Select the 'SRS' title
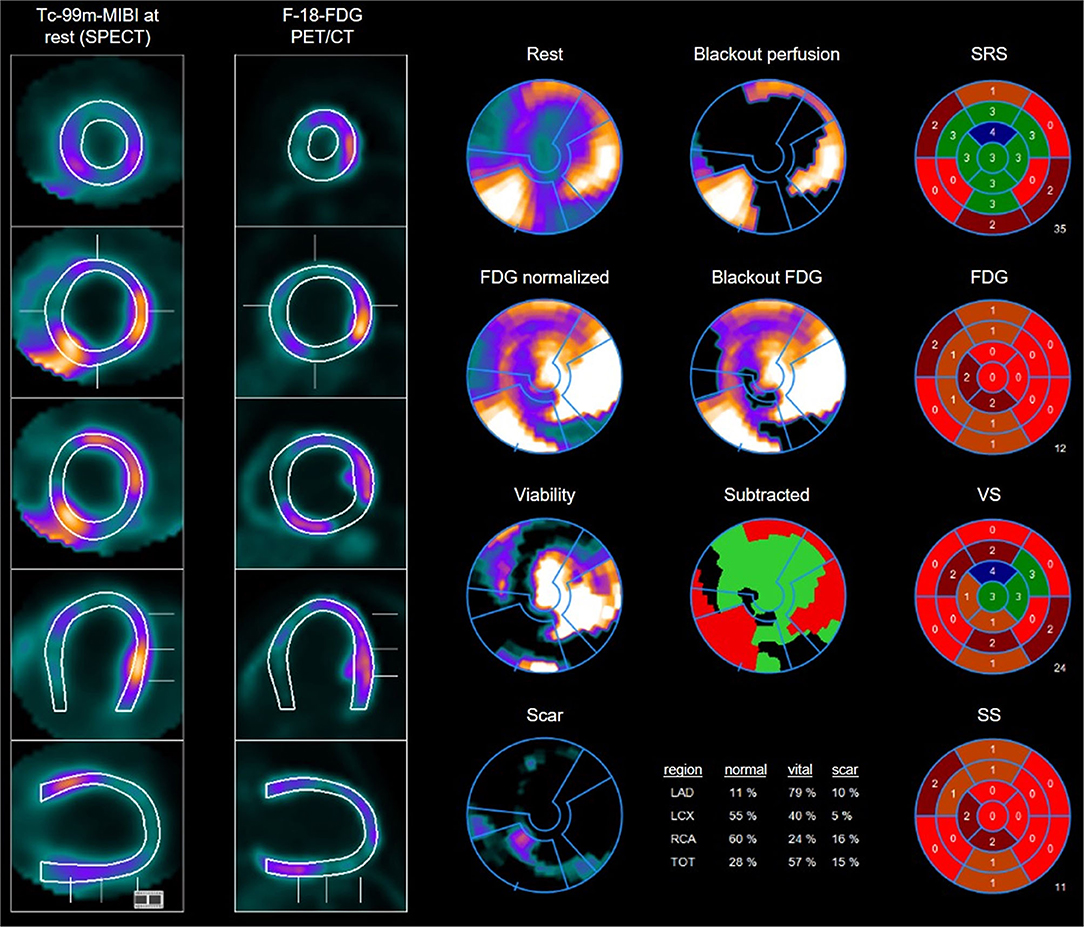The image size is (1084, 927). pyautogui.click(x=989, y=54)
